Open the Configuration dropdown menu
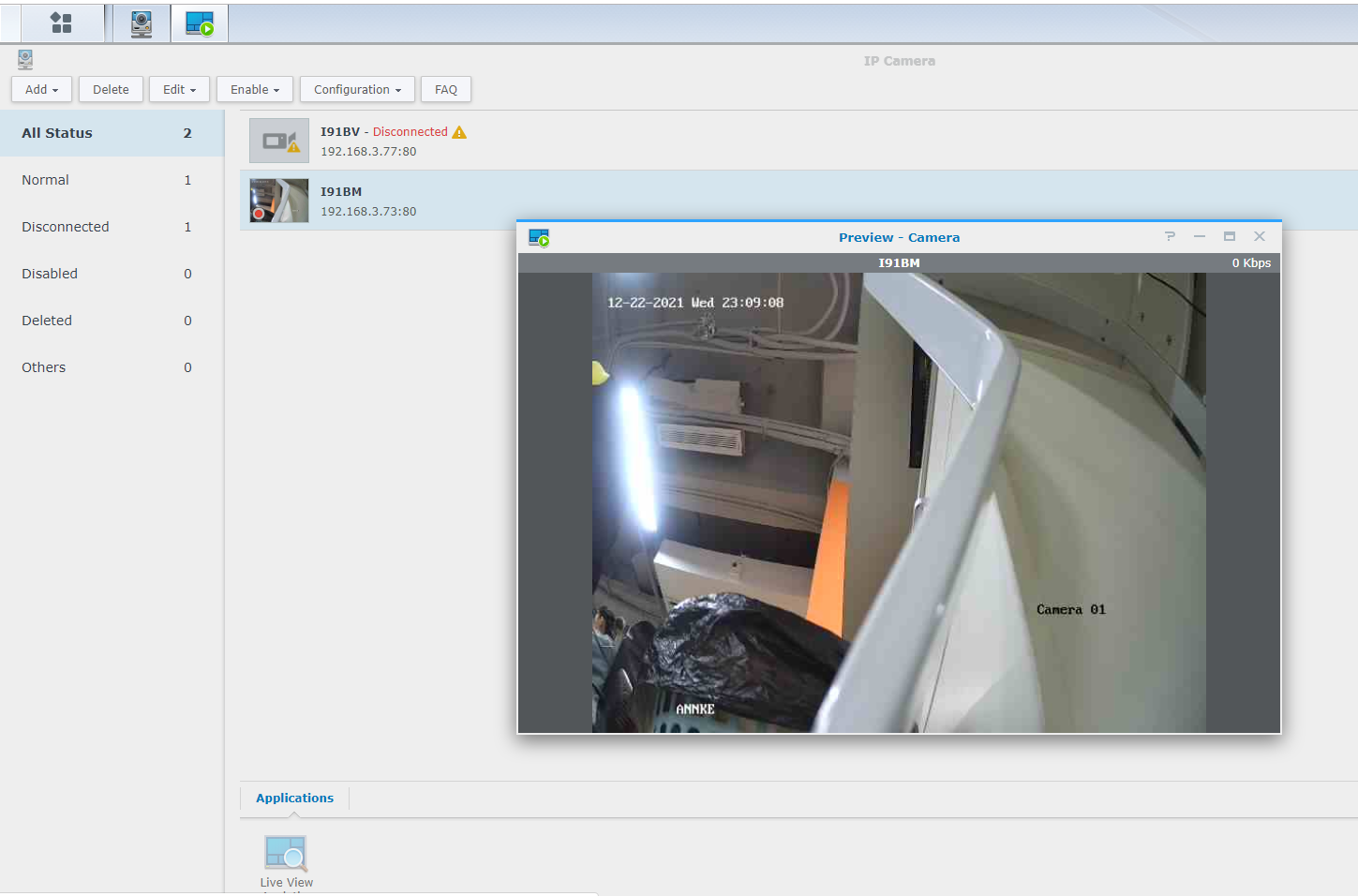 tap(357, 90)
